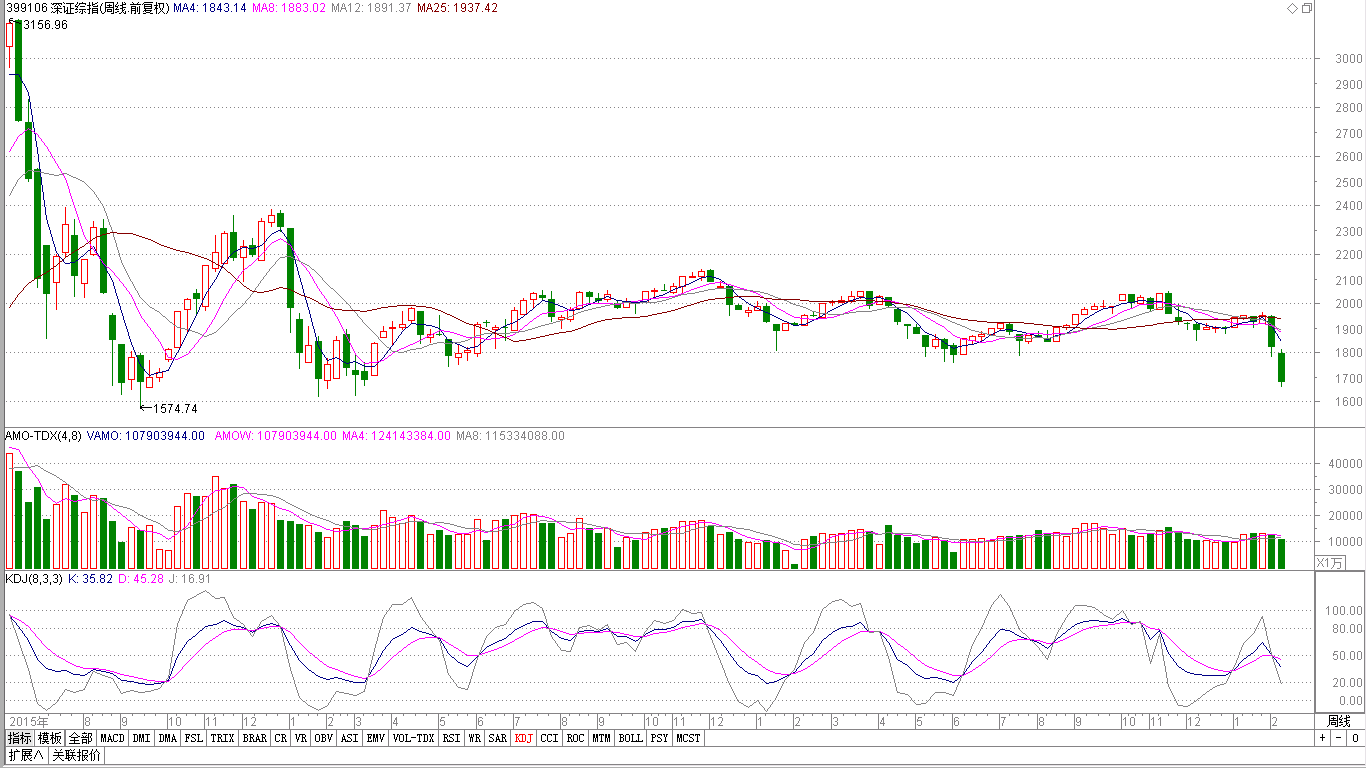
Task: Click the 3000 price axis label
Action: [1349, 58]
